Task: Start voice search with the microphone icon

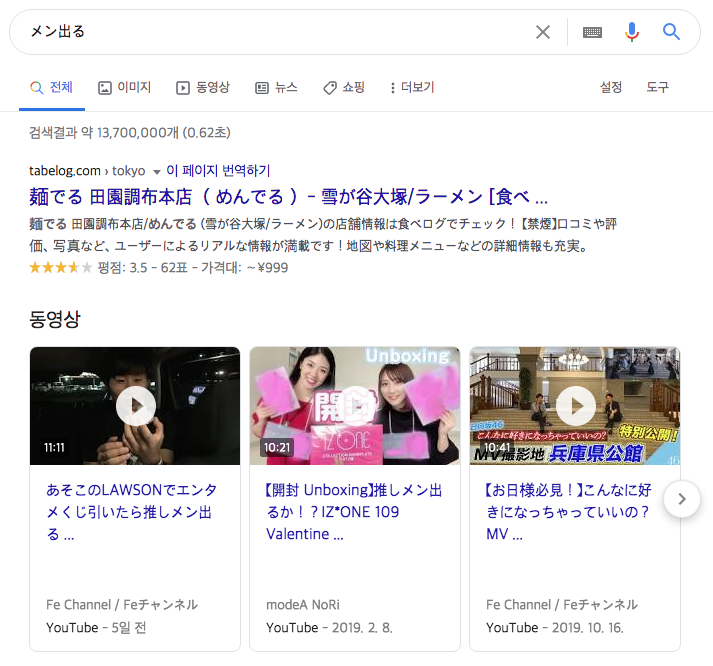Action: [x=632, y=32]
